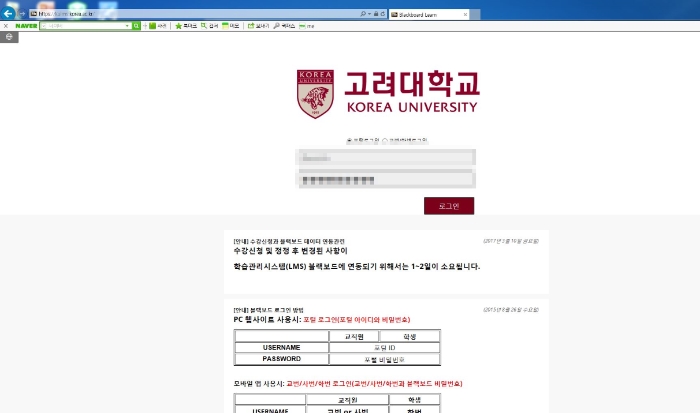This screenshot has width=700, height=413.
Task: Click the 학생 header in second table
Action: tap(414, 400)
